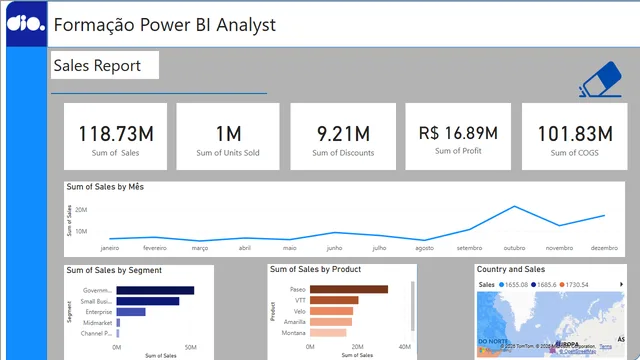Click the abril axis label
The width and height of the screenshot is (640, 360).
pyautogui.click(x=245, y=248)
